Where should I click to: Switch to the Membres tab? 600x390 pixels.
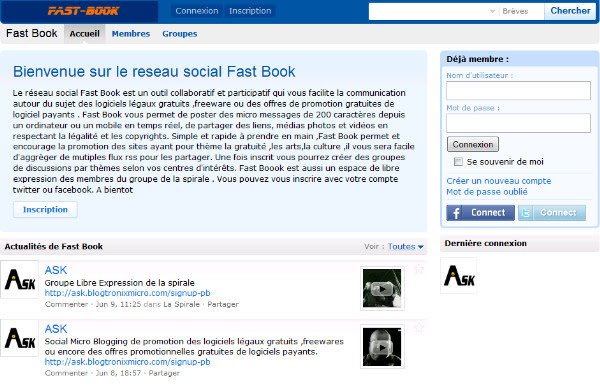[131, 34]
